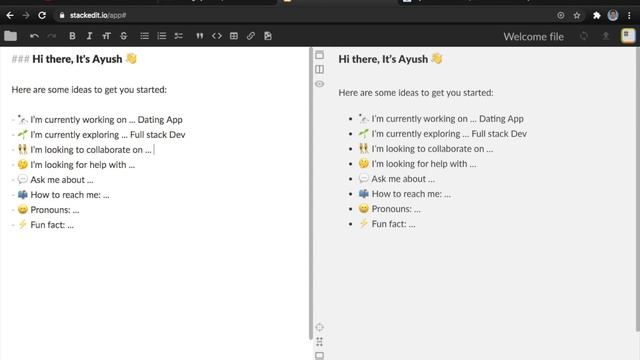Apply heading formatting
640x360 pixels.
107,36
